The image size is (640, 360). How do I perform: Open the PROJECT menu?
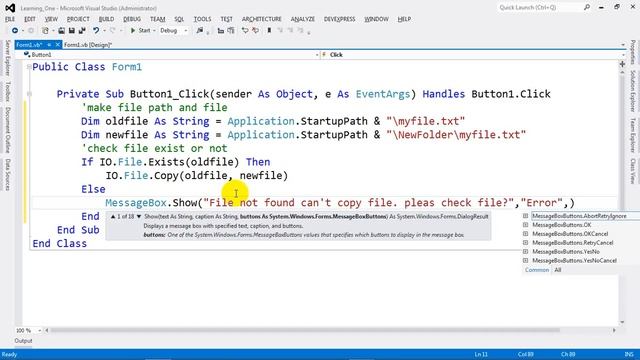pos(78,19)
